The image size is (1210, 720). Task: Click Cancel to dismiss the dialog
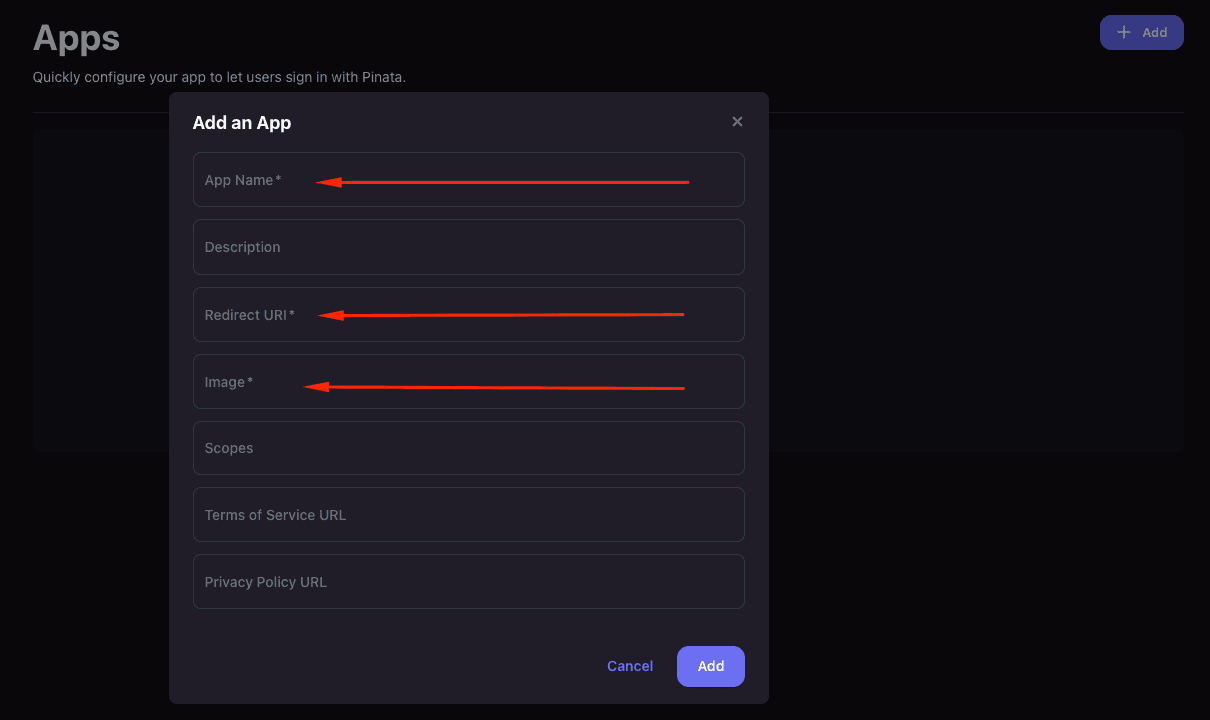[x=629, y=665]
